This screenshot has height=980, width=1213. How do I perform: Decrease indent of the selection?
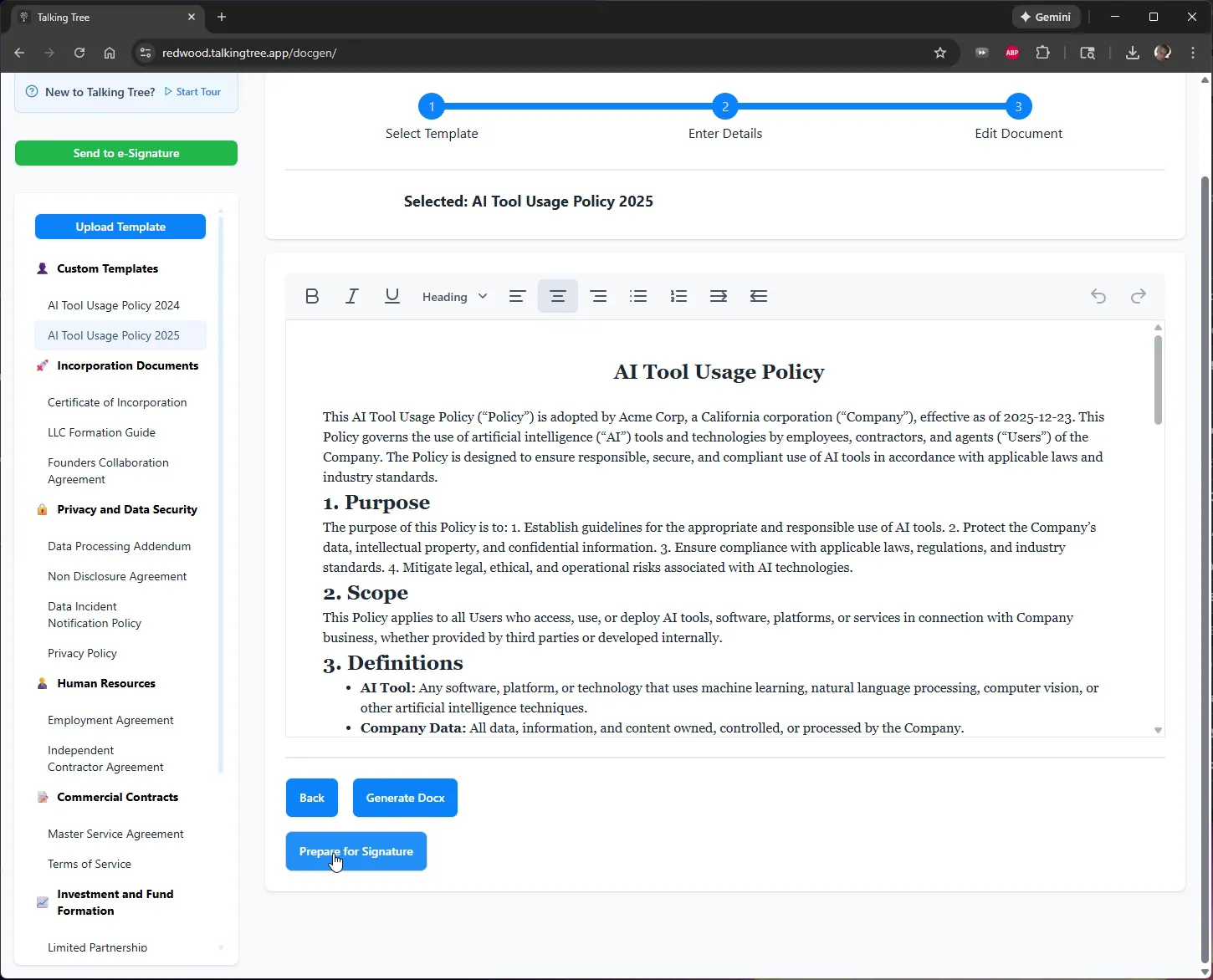point(759,296)
